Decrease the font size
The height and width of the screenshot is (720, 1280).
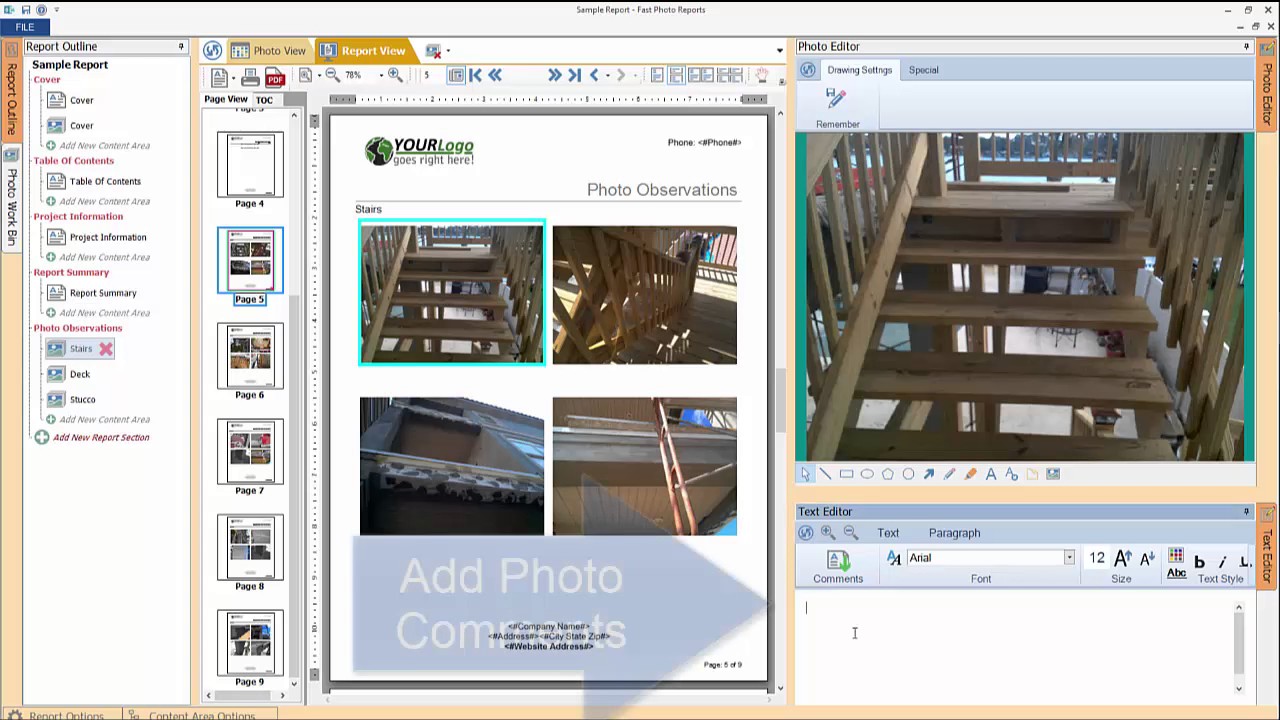[x=1147, y=558]
